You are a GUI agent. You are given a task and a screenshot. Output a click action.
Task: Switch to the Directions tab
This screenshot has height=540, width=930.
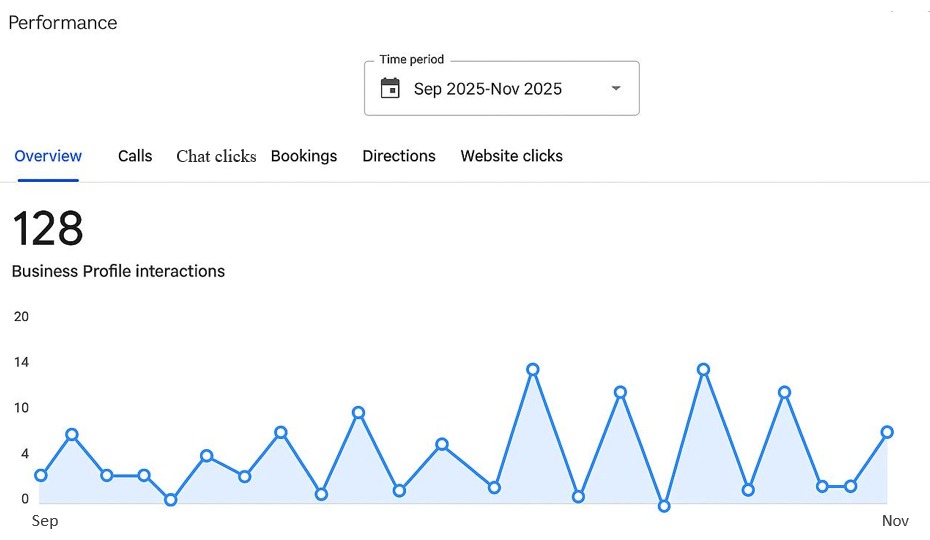point(399,156)
